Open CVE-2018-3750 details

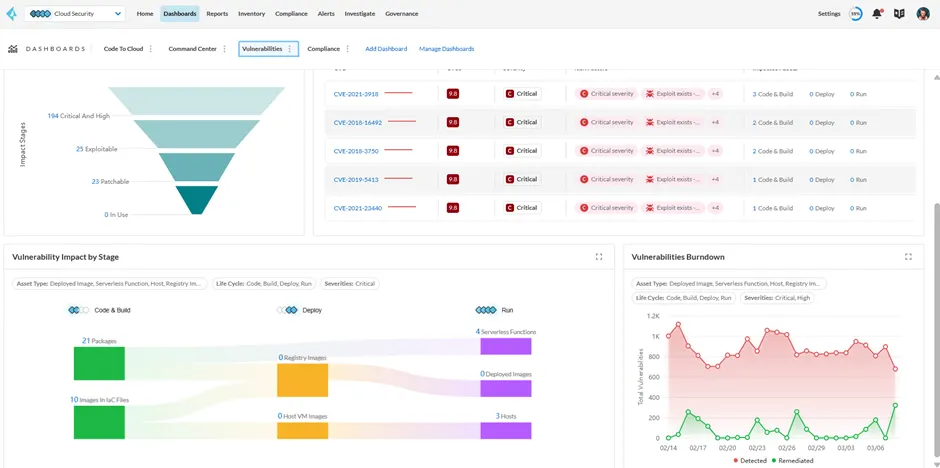[x=356, y=151]
